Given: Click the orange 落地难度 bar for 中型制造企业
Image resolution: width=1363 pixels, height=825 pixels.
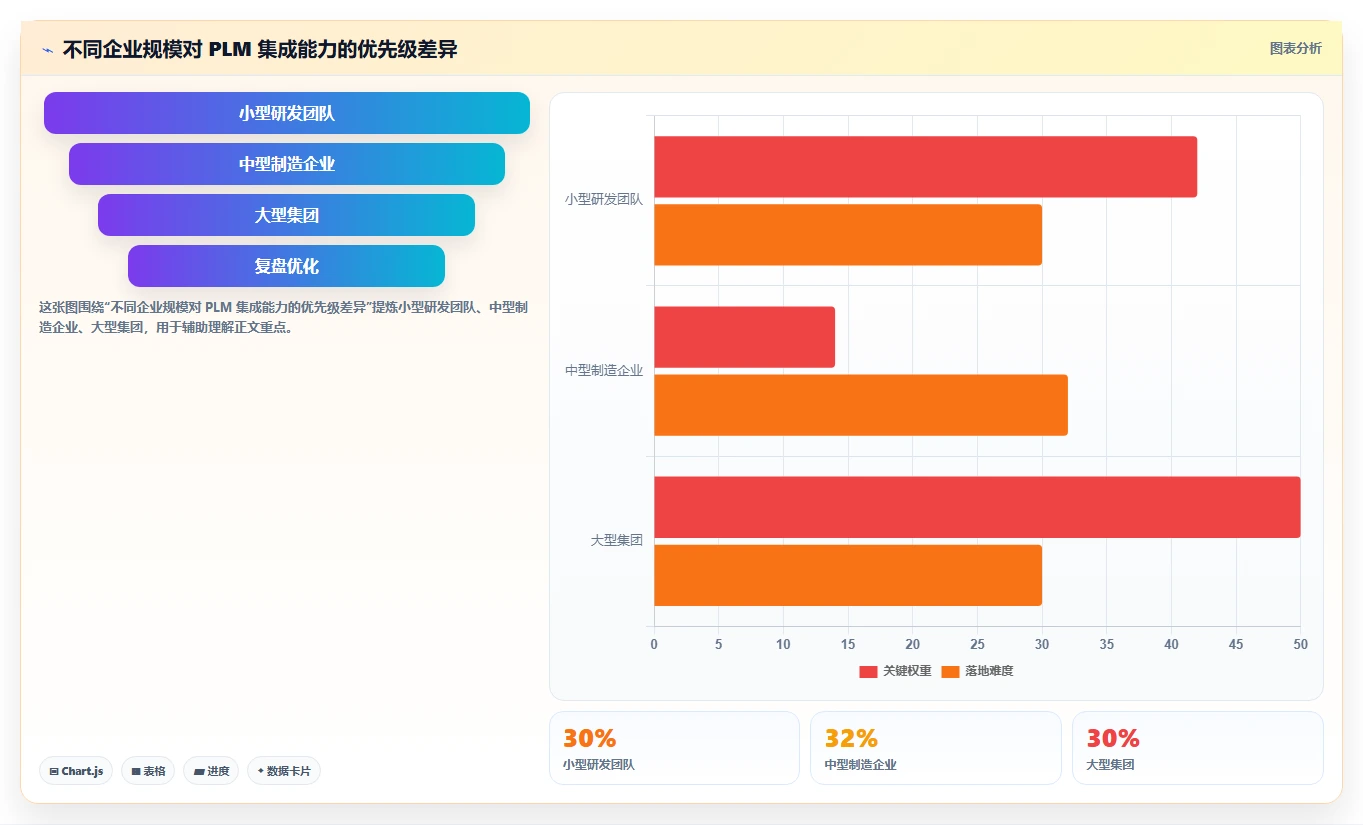Looking at the screenshot, I should point(861,405).
